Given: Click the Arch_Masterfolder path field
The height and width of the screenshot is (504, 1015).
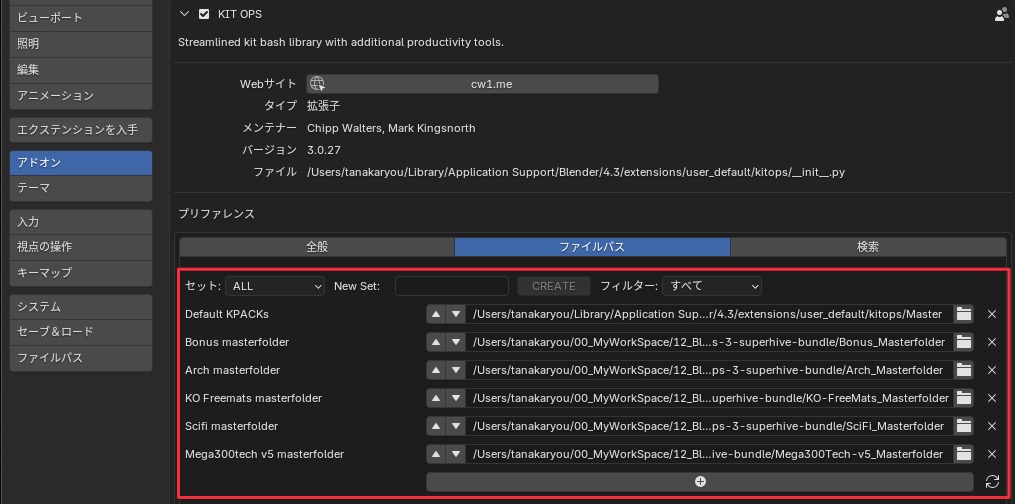Looking at the screenshot, I should tap(709, 370).
